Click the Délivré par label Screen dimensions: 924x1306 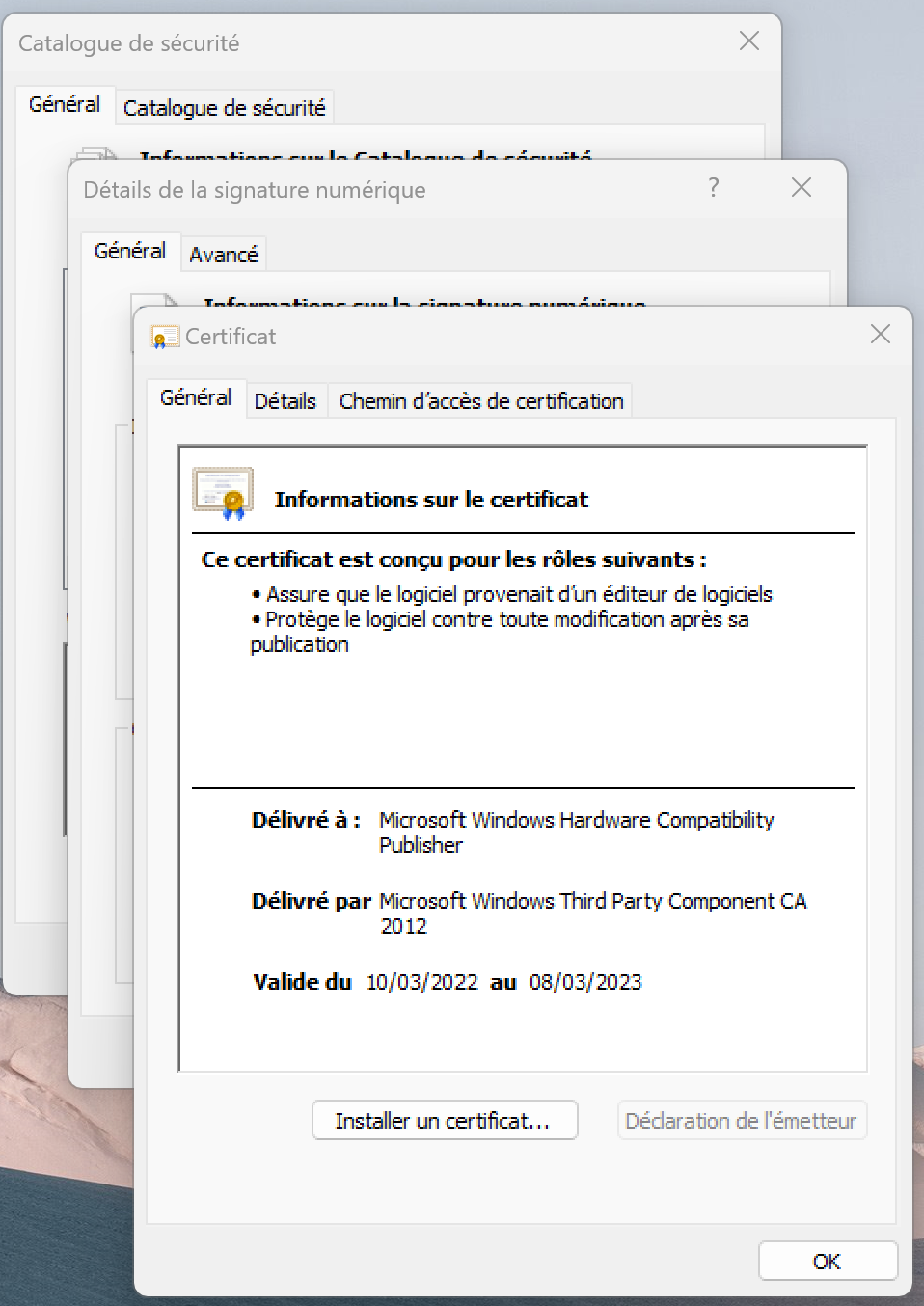pyautogui.click(x=312, y=901)
